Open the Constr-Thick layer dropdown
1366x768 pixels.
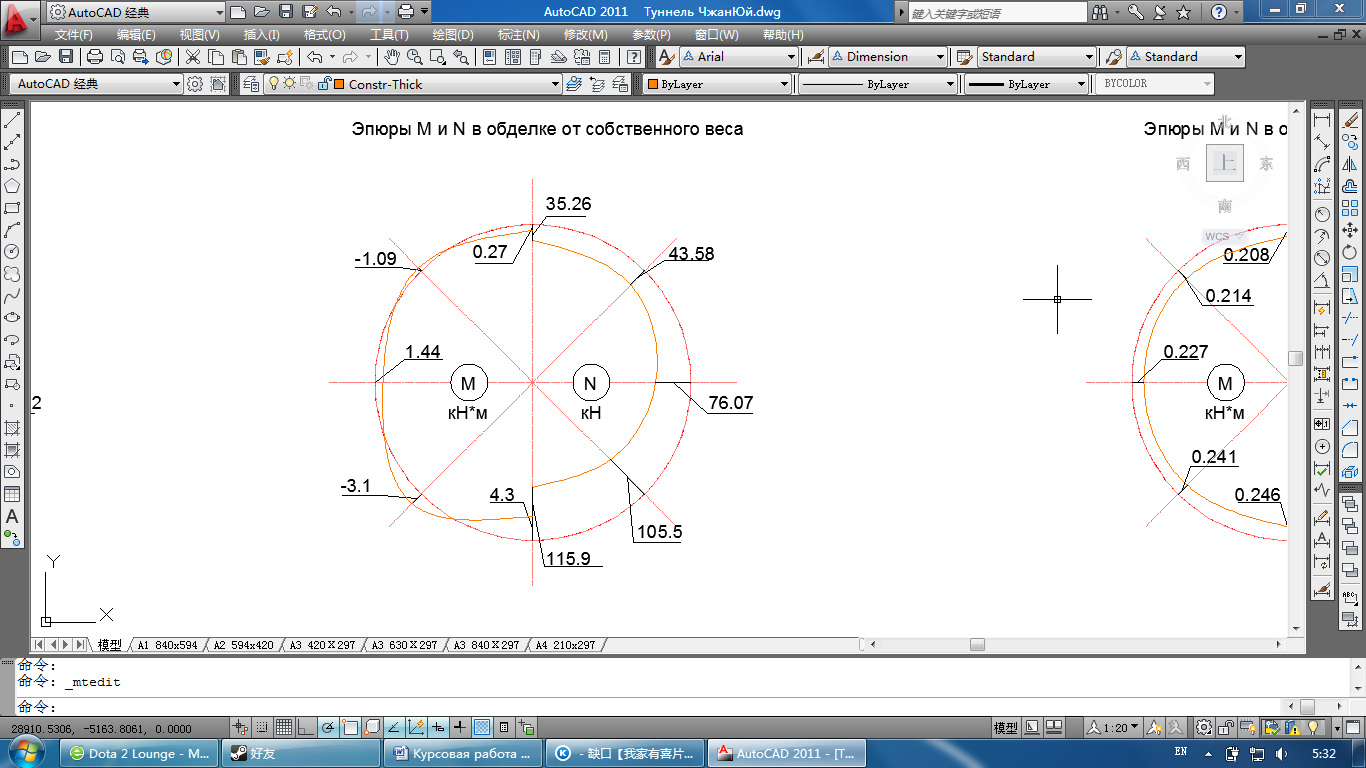pyautogui.click(x=555, y=85)
